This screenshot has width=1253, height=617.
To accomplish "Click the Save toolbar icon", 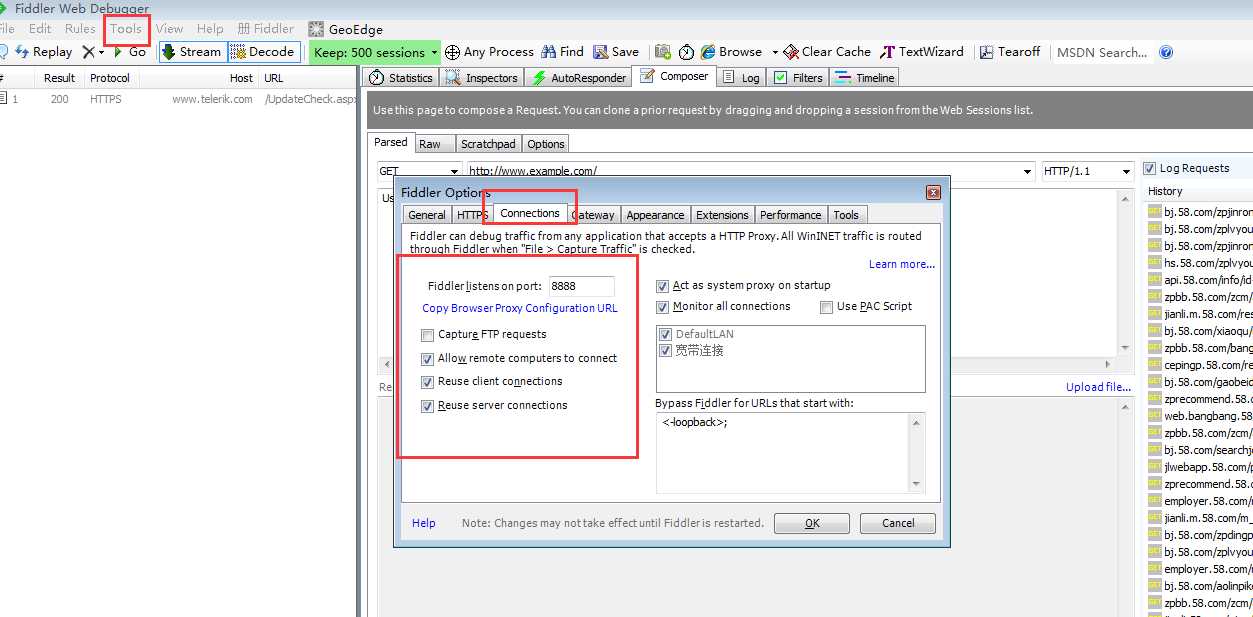I will (600, 52).
